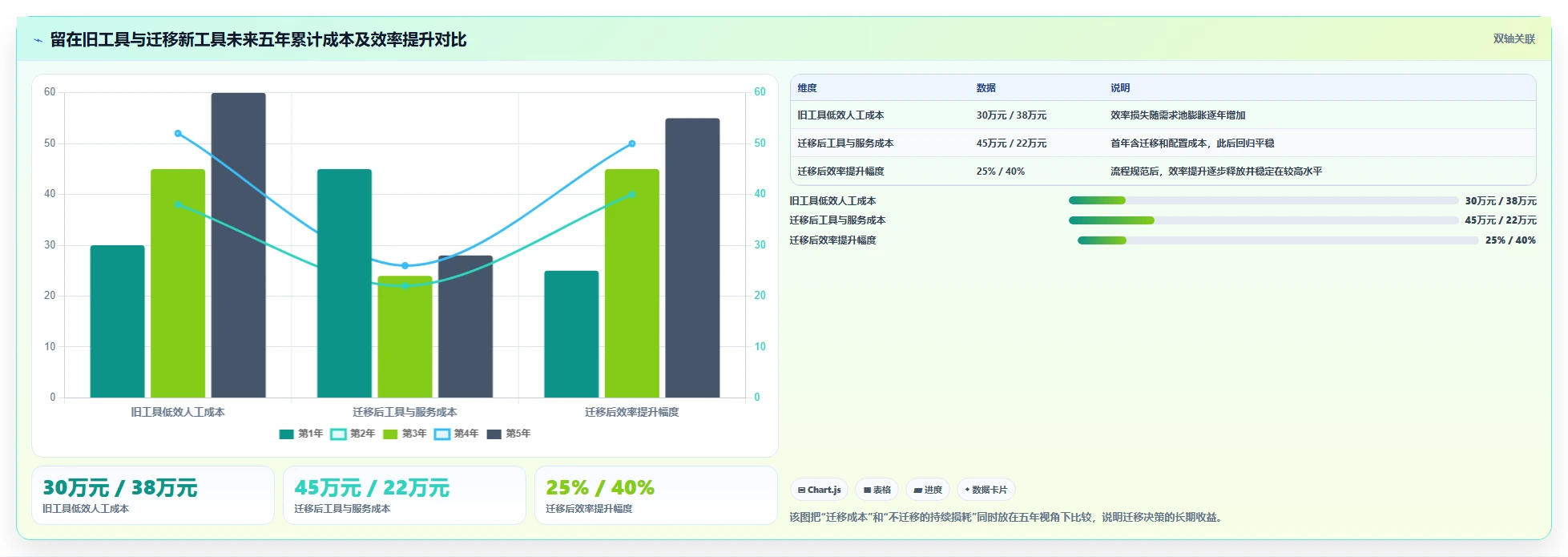Click the 旧工具低效人工成本 progress bar
The width and height of the screenshot is (1568, 557).
coord(1263,200)
